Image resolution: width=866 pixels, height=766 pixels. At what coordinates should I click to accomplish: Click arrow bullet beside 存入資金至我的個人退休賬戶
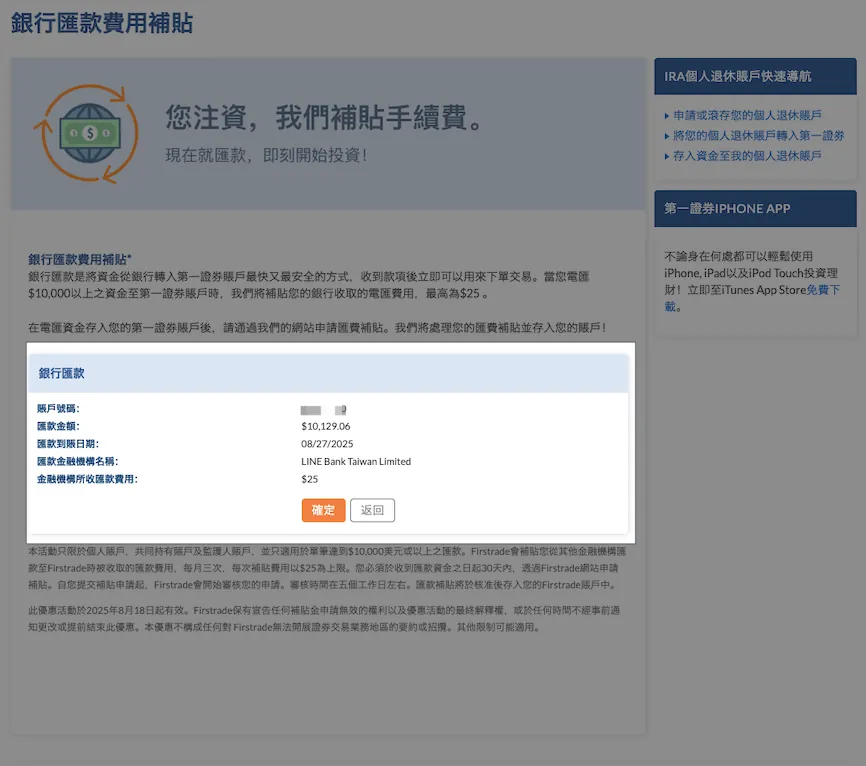667,157
